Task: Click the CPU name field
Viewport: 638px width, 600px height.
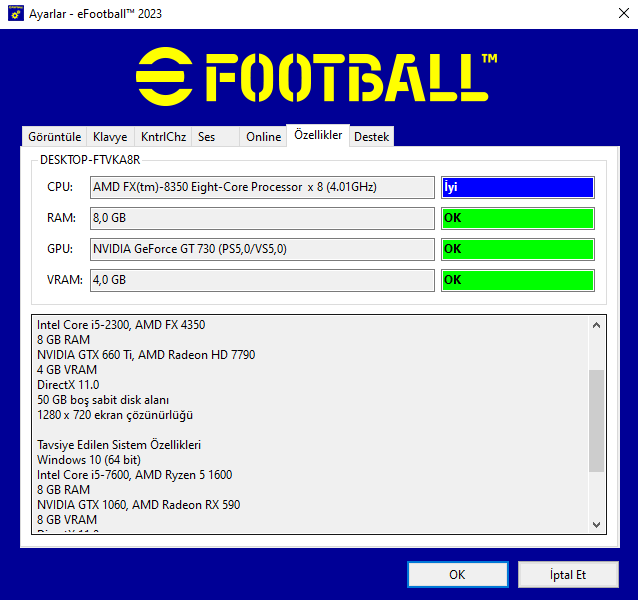Action: [262, 187]
